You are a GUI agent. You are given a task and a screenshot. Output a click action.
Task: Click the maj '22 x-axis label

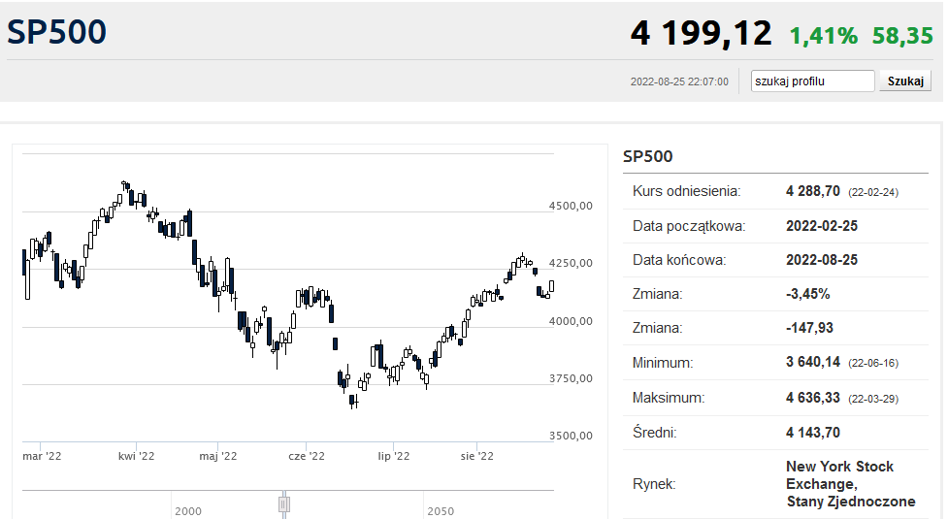218,456
